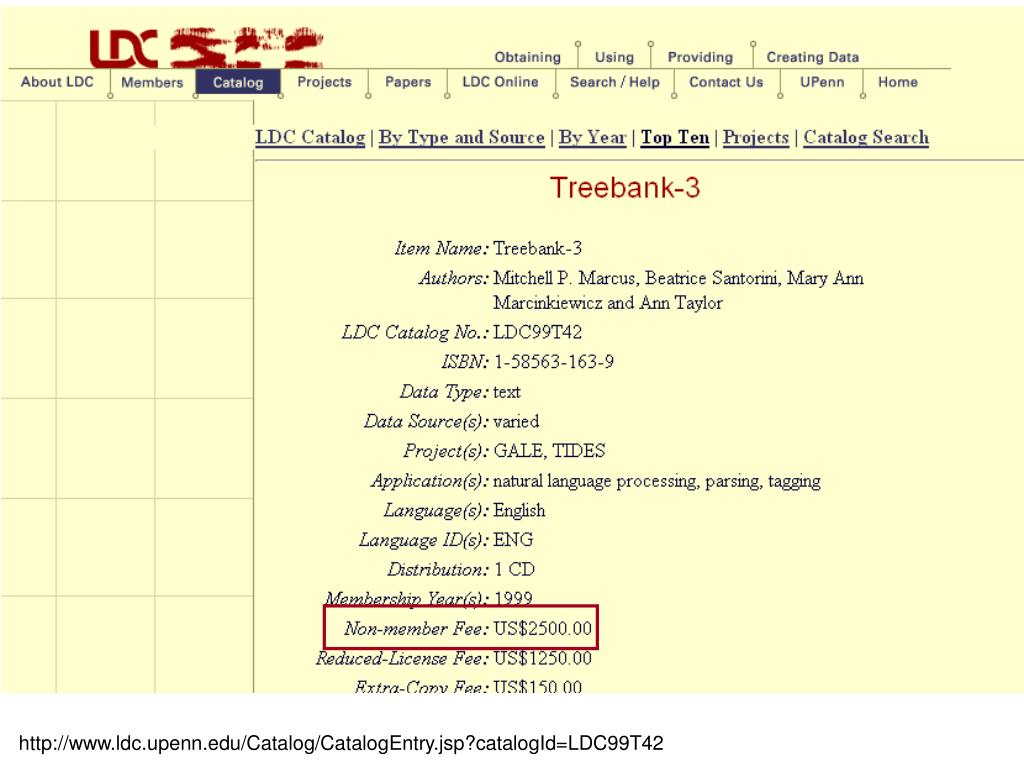
Task: Follow the By Year link
Action: pyautogui.click(x=593, y=138)
